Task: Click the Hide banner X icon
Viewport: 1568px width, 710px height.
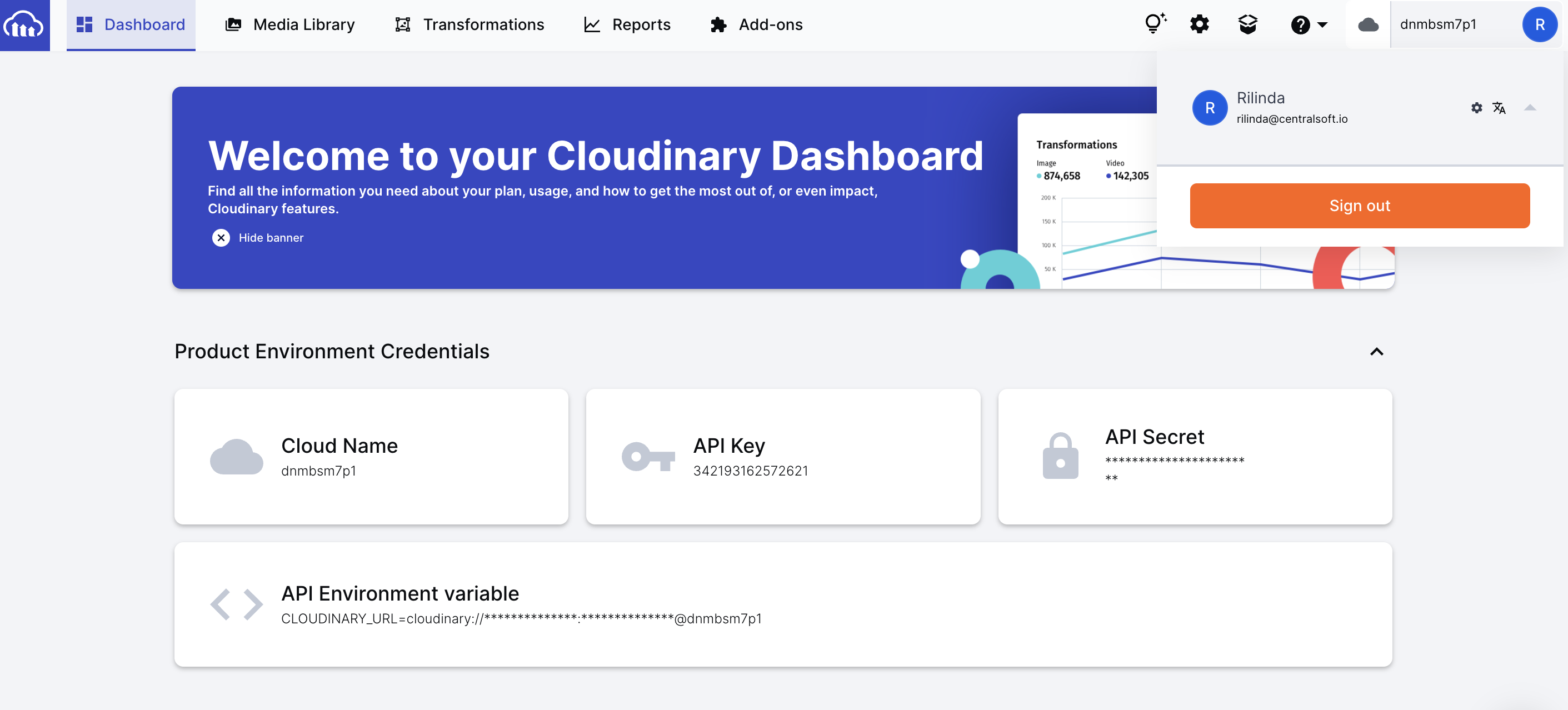Action: coord(221,237)
